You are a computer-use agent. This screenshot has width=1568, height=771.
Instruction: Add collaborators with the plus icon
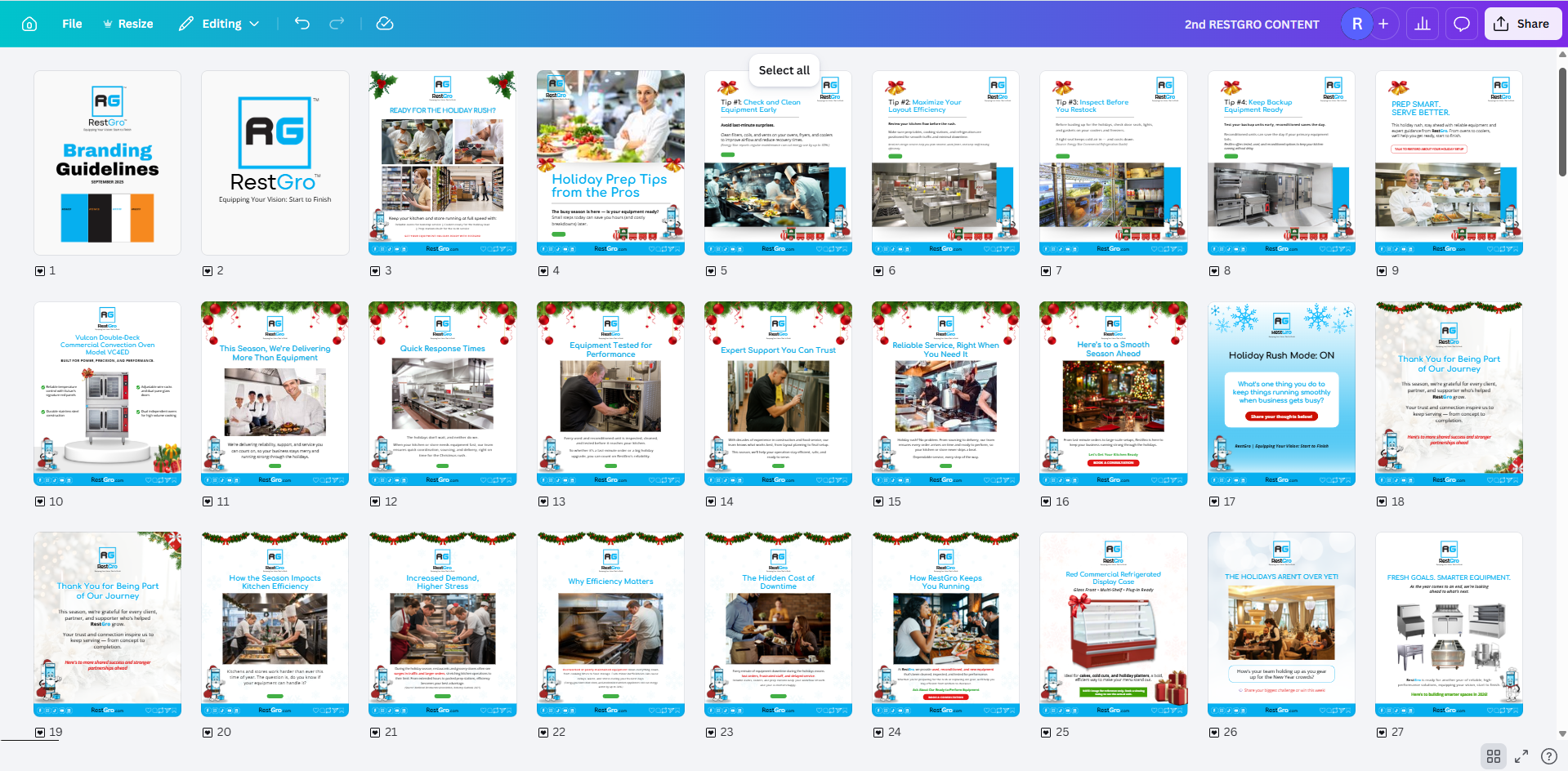(1383, 24)
